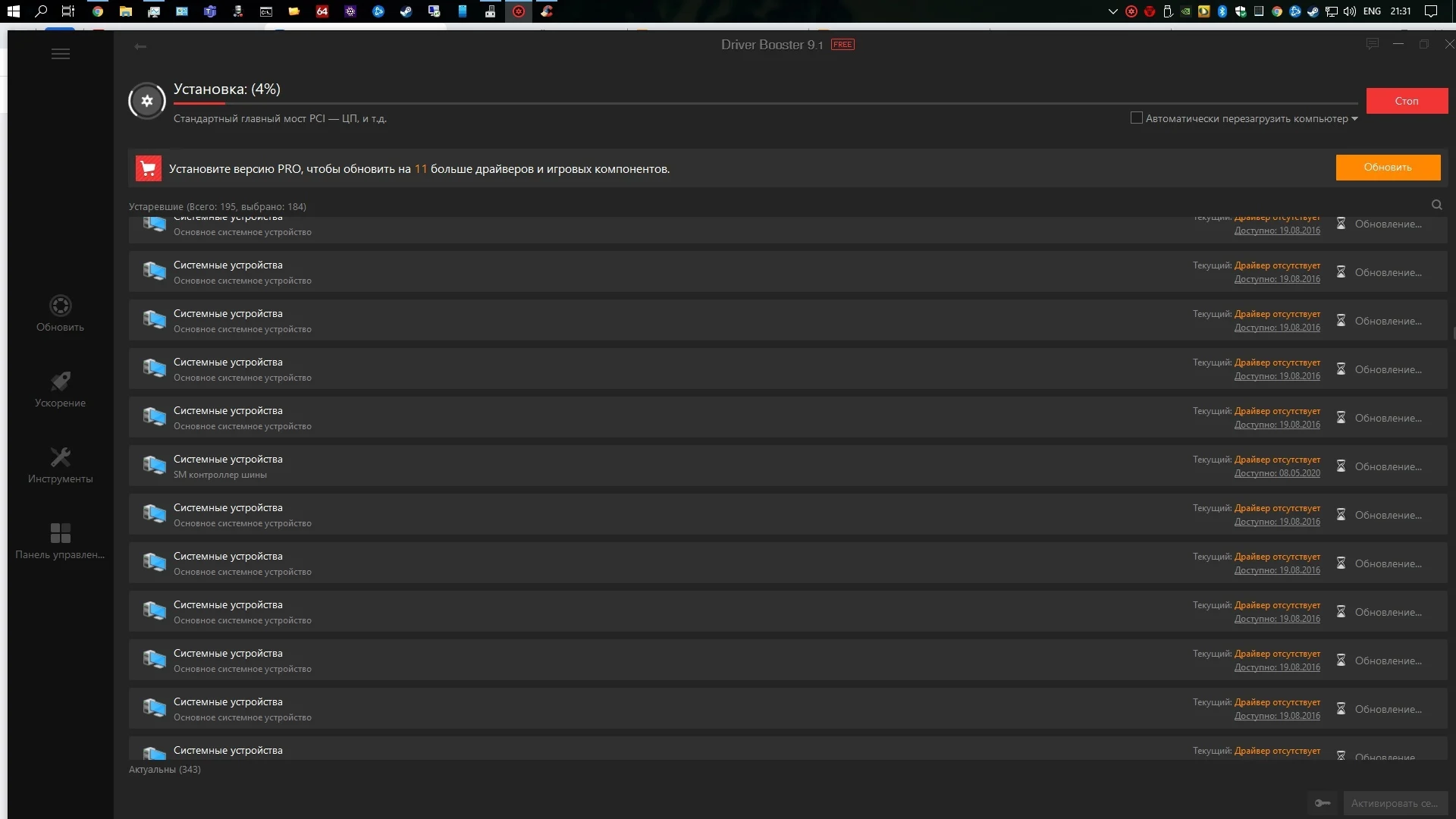
Task: Open Steam from the Windows taskbar
Action: tap(406, 11)
